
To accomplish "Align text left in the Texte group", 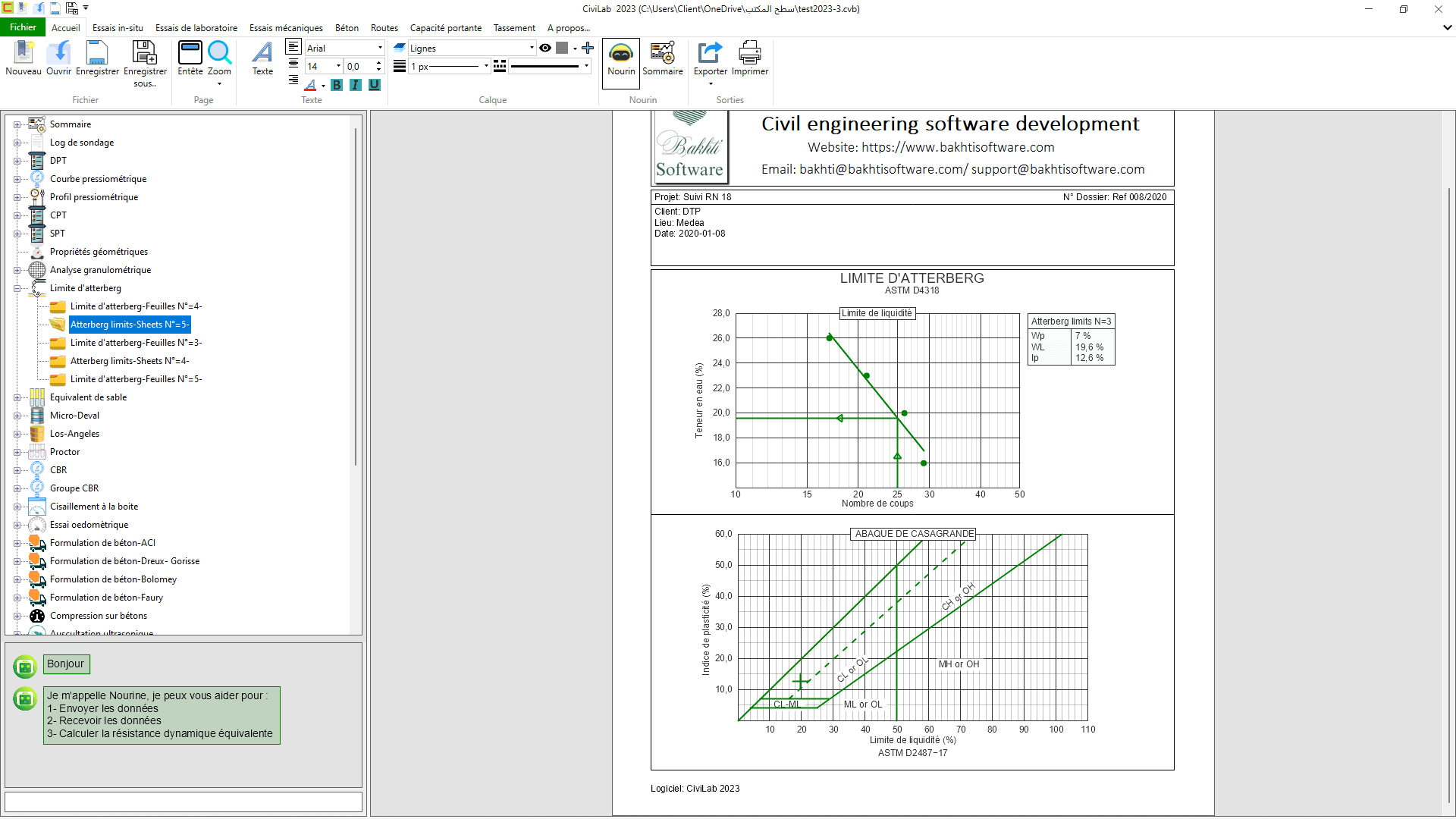I will [293, 47].
